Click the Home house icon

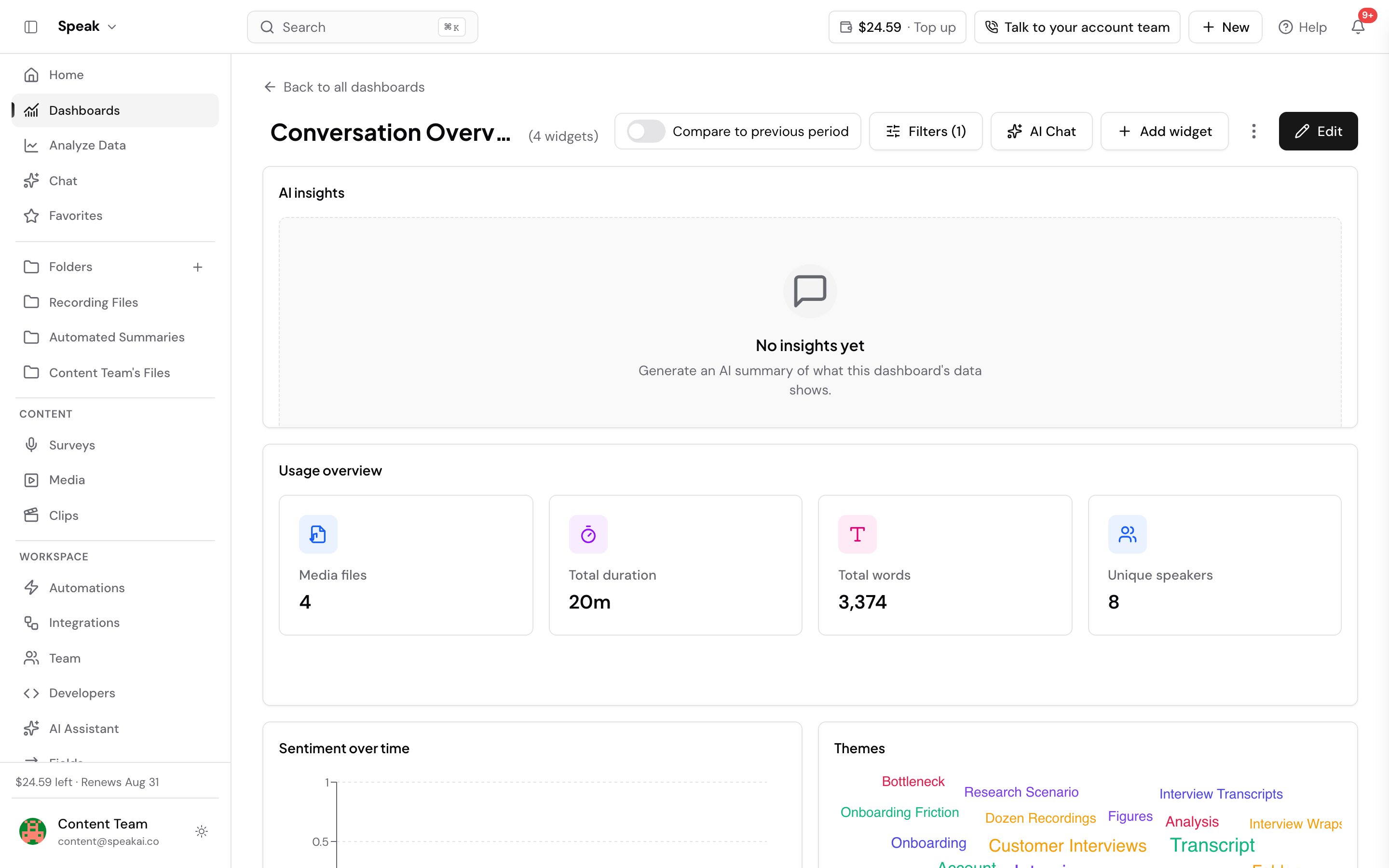[x=31, y=75]
